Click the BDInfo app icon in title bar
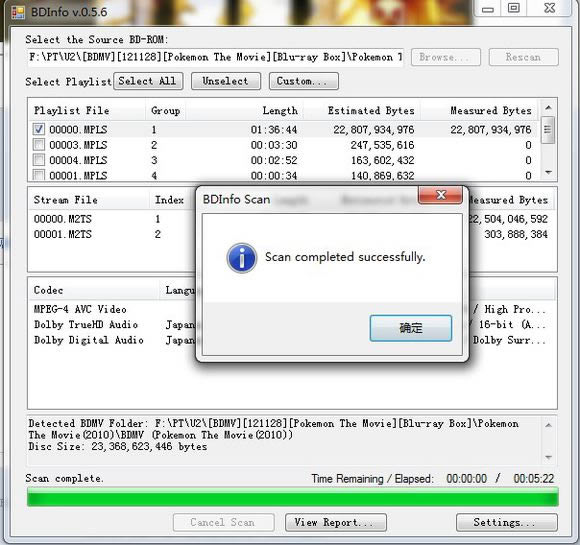Viewport: 580px width, 545px height. click(x=17, y=12)
